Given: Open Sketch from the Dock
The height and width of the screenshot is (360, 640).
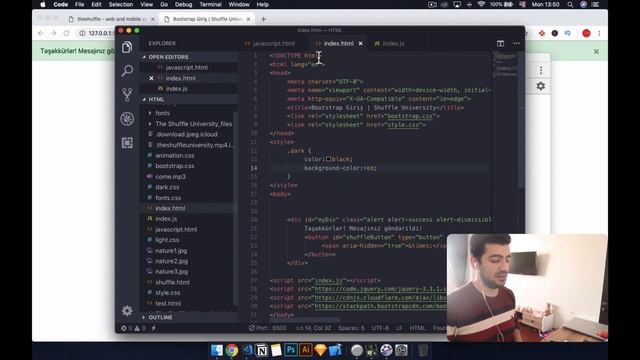Looking at the screenshot, I should (320, 350).
